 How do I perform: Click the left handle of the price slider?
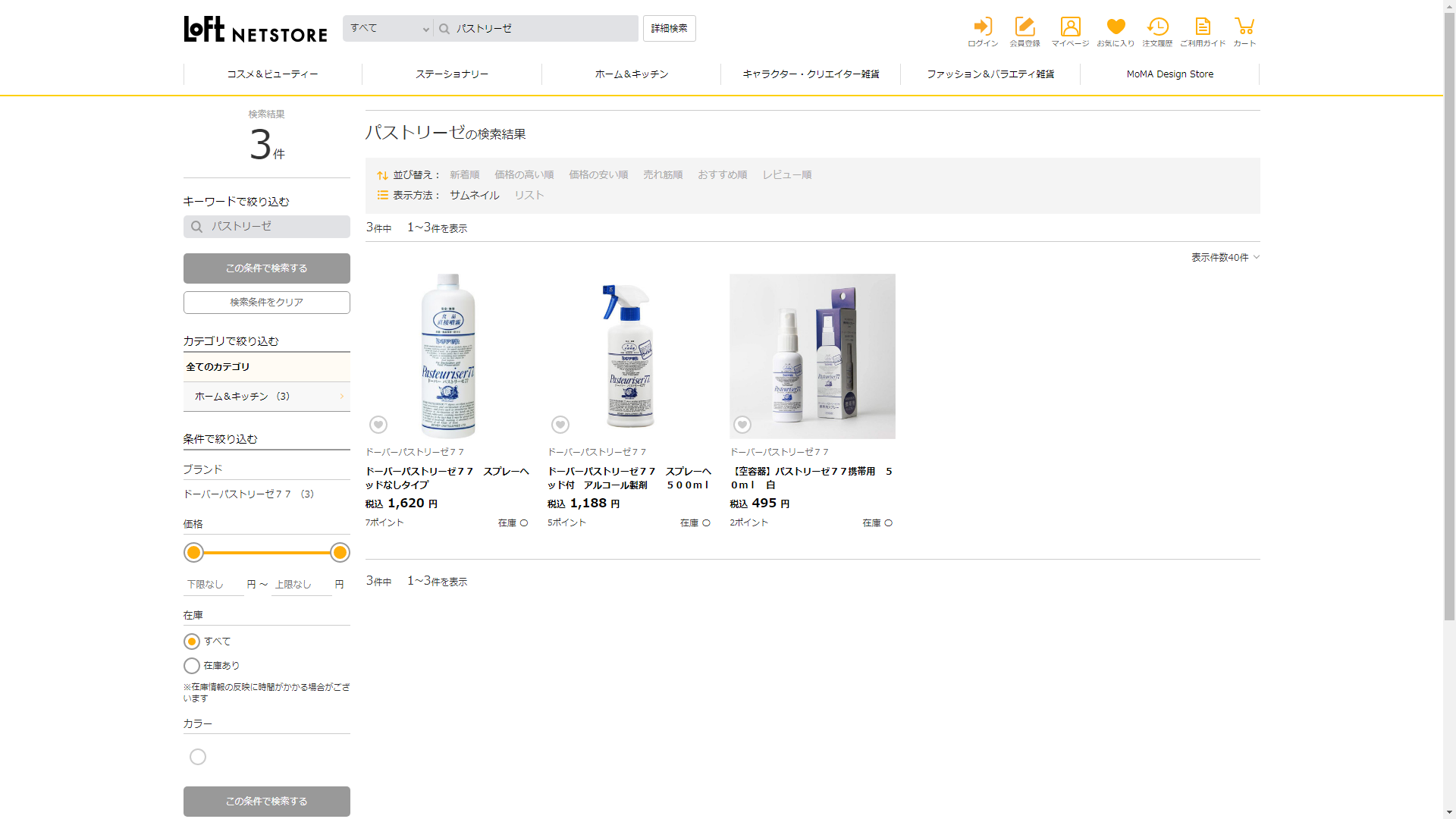(194, 553)
